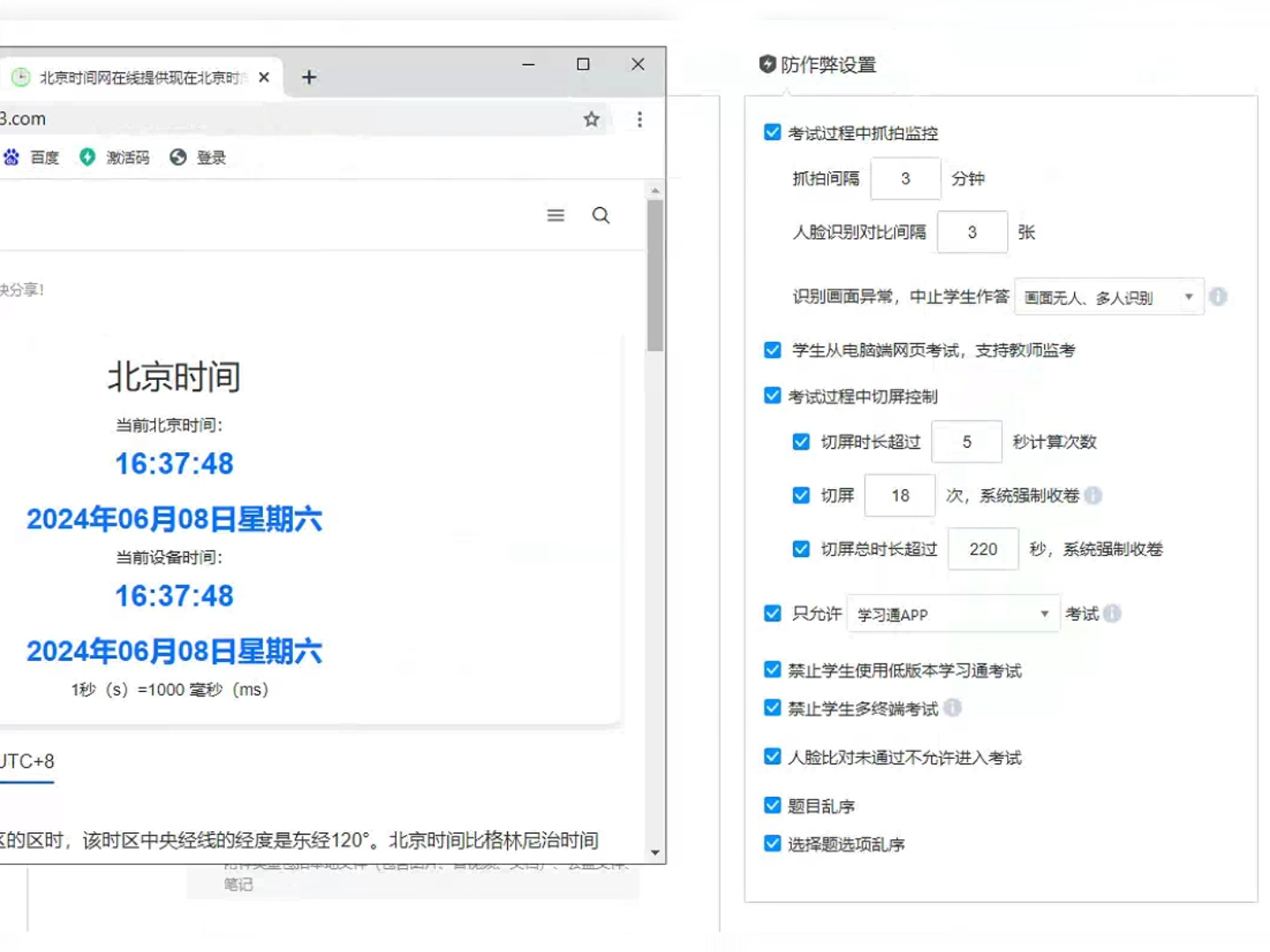Click the 切屏总时长 input showing 220
Screen dimensions: 1270x952
983,549
